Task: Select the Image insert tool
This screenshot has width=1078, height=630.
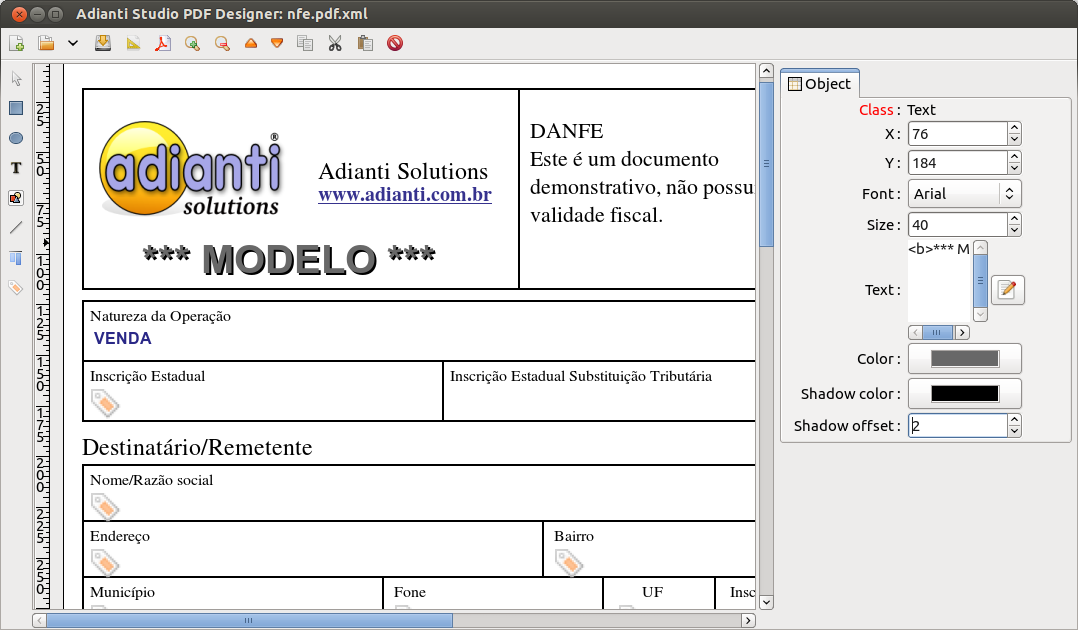Action: pyautogui.click(x=16, y=198)
